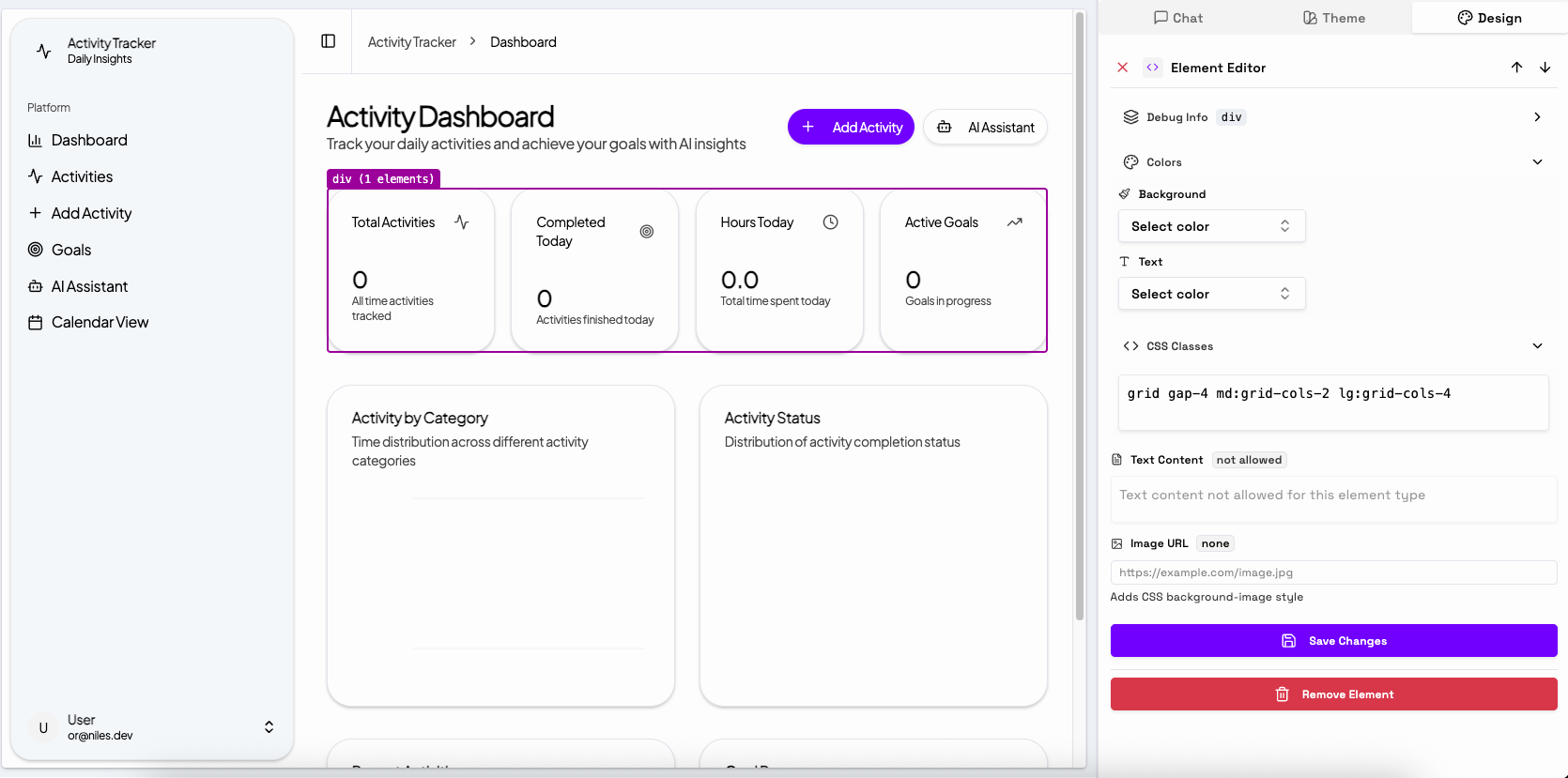Click 'Goals in progress' caption

coord(948,301)
